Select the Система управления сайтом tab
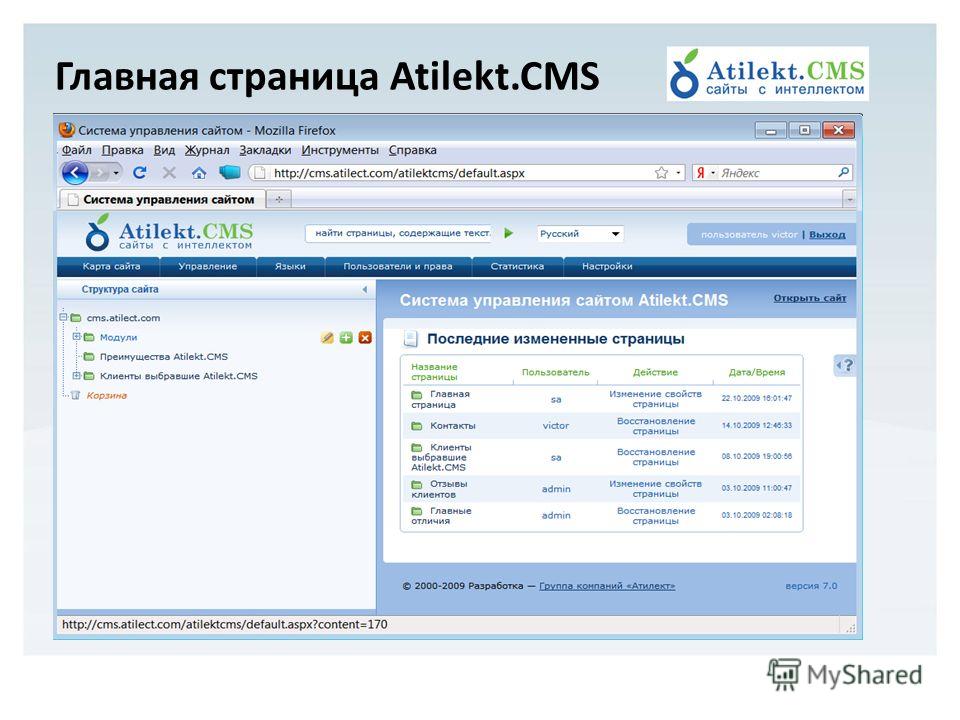The height and width of the screenshot is (720, 960). coord(162,199)
